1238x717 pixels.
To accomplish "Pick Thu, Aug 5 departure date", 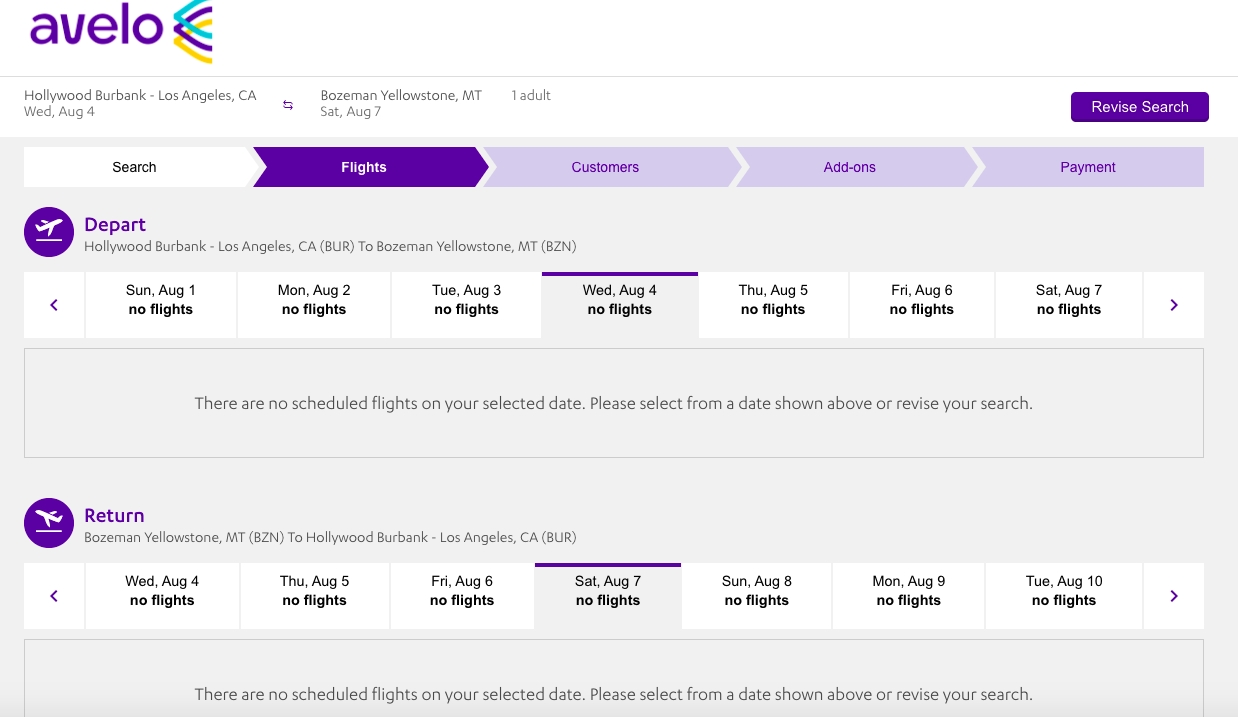I will (x=773, y=305).
